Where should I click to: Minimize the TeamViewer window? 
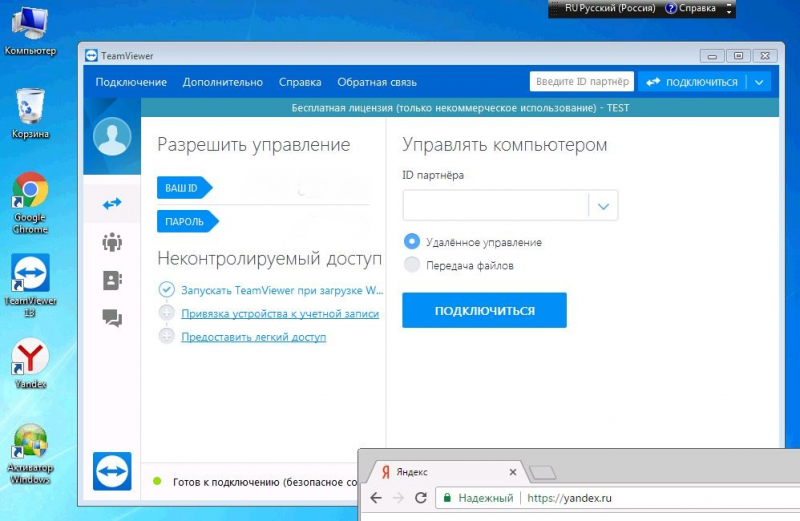[713, 56]
